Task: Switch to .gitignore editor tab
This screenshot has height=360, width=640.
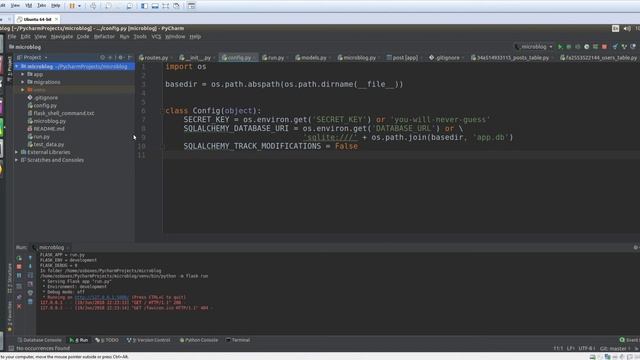Action: point(444,58)
